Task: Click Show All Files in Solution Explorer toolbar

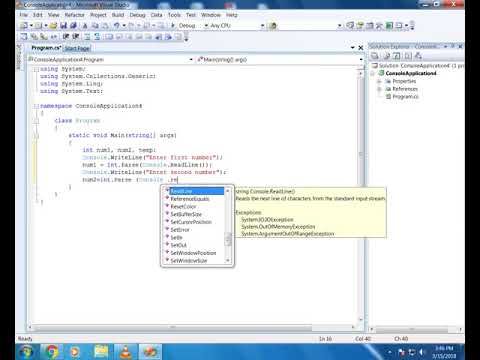Action: [387, 56]
